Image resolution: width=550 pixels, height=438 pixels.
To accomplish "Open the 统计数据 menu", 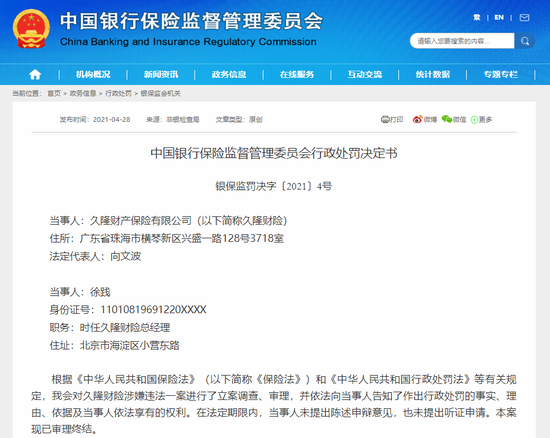I will coord(432,74).
